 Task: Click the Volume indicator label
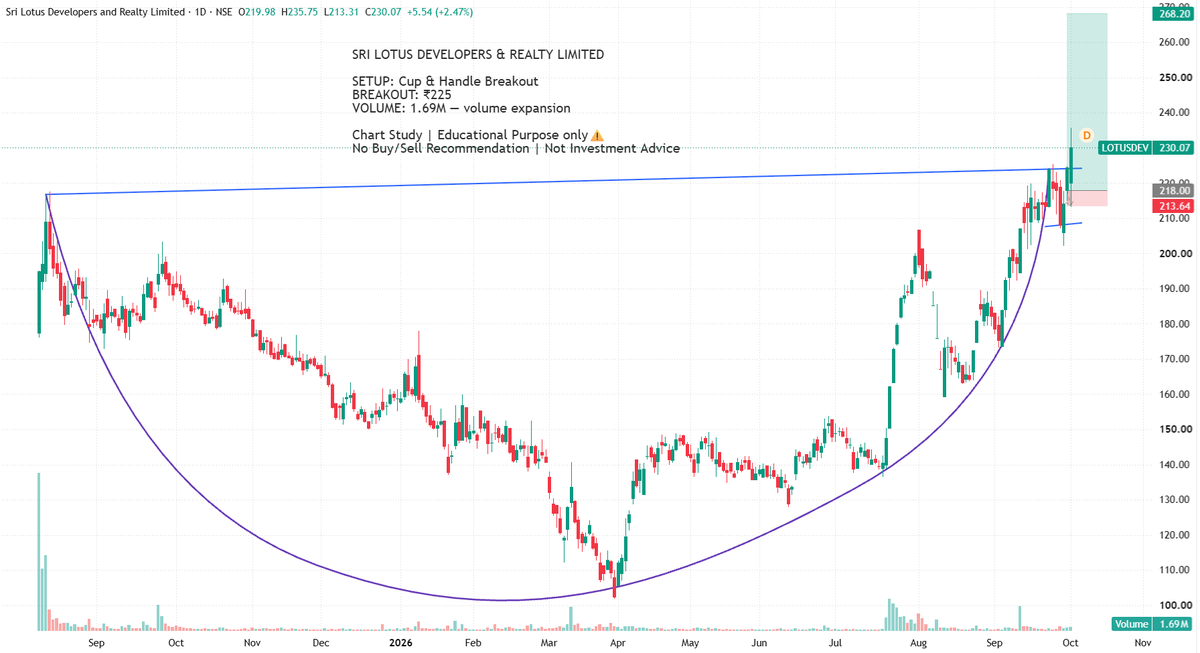(x=1131, y=624)
